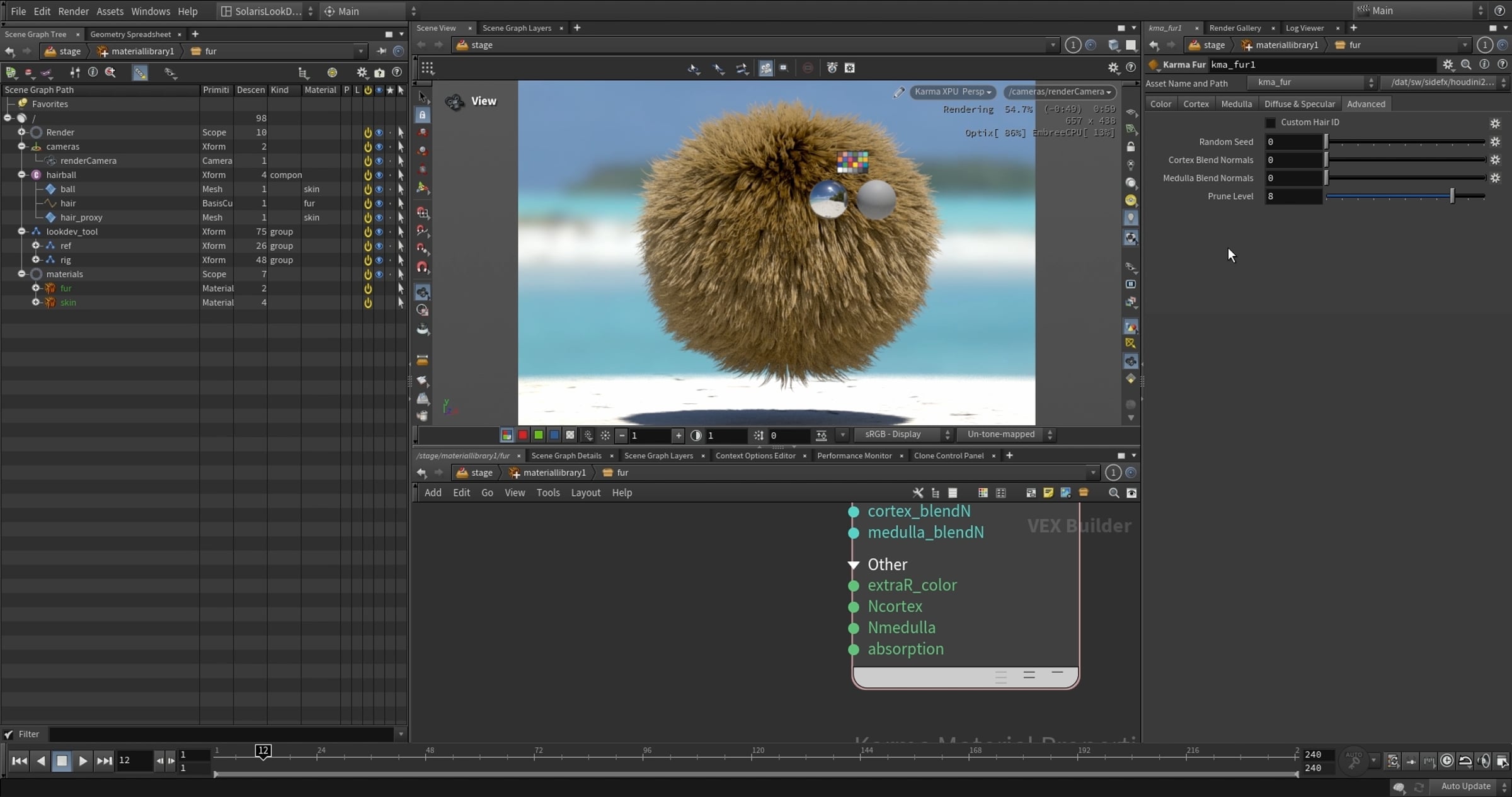Image resolution: width=1512 pixels, height=797 pixels.
Task: Deactivate the fur material with its power icon
Action: click(368, 289)
